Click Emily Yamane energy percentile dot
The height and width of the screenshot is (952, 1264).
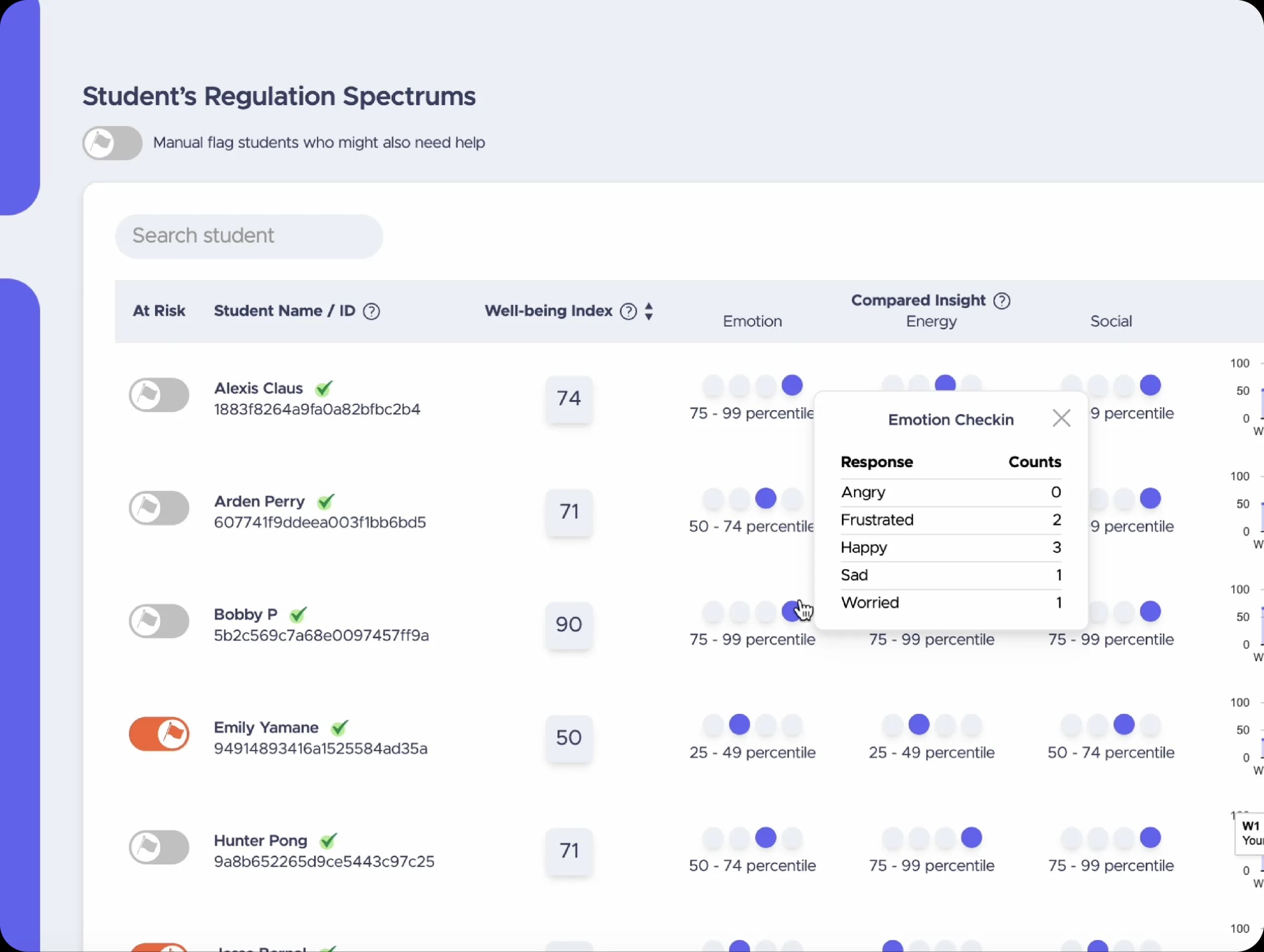pyautogui.click(x=919, y=724)
